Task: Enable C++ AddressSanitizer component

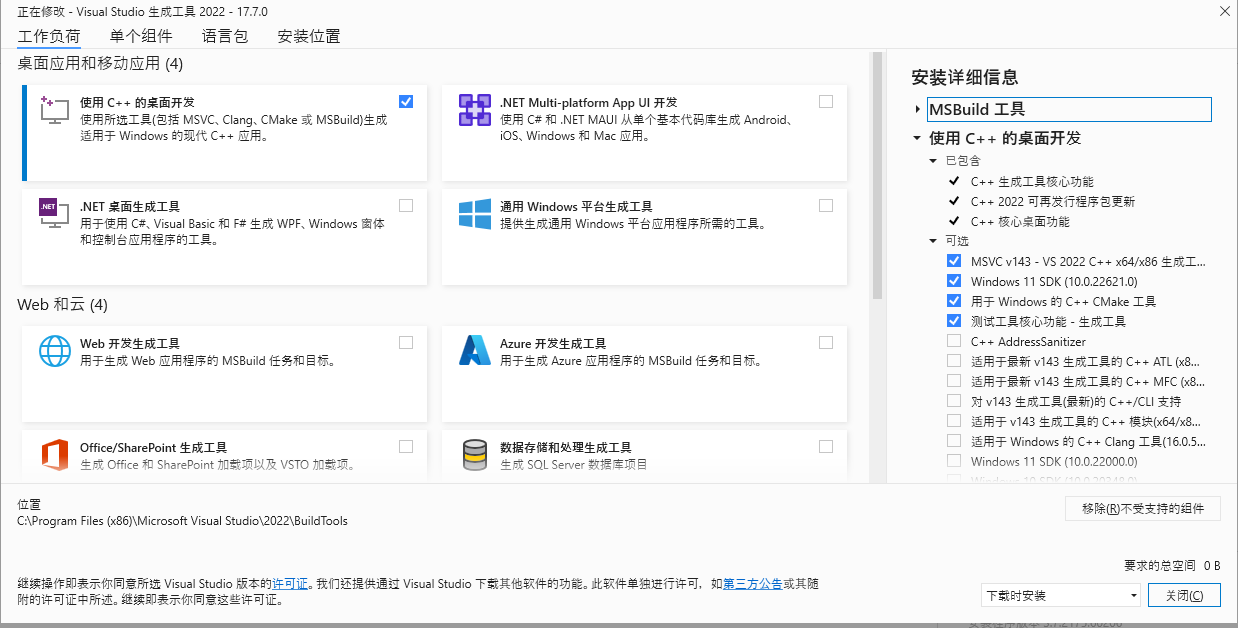Action: pyautogui.click(x=954, y=340)
